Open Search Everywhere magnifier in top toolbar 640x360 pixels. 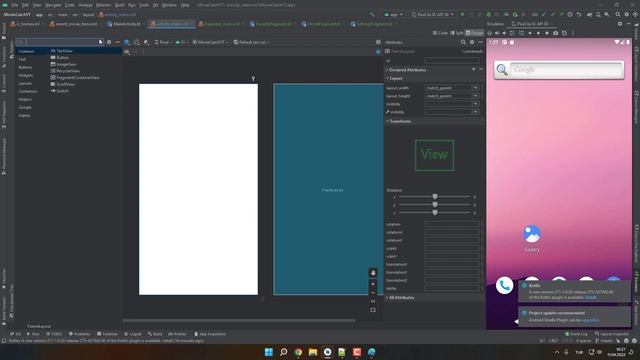tap(618, 14)
